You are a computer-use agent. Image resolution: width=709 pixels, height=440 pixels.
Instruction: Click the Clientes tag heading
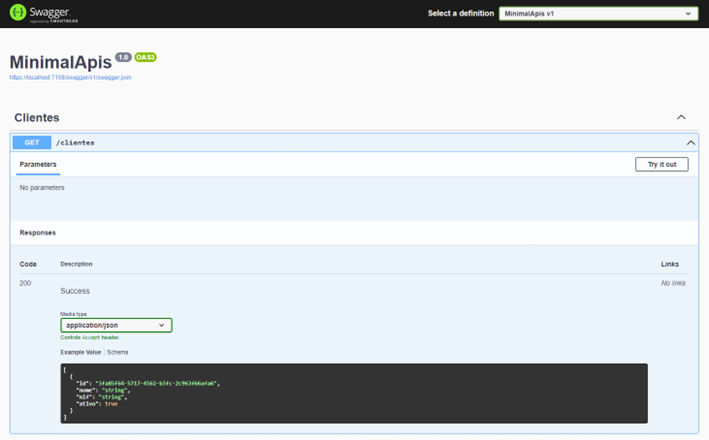pyautogui.click(x=37, y=118)
